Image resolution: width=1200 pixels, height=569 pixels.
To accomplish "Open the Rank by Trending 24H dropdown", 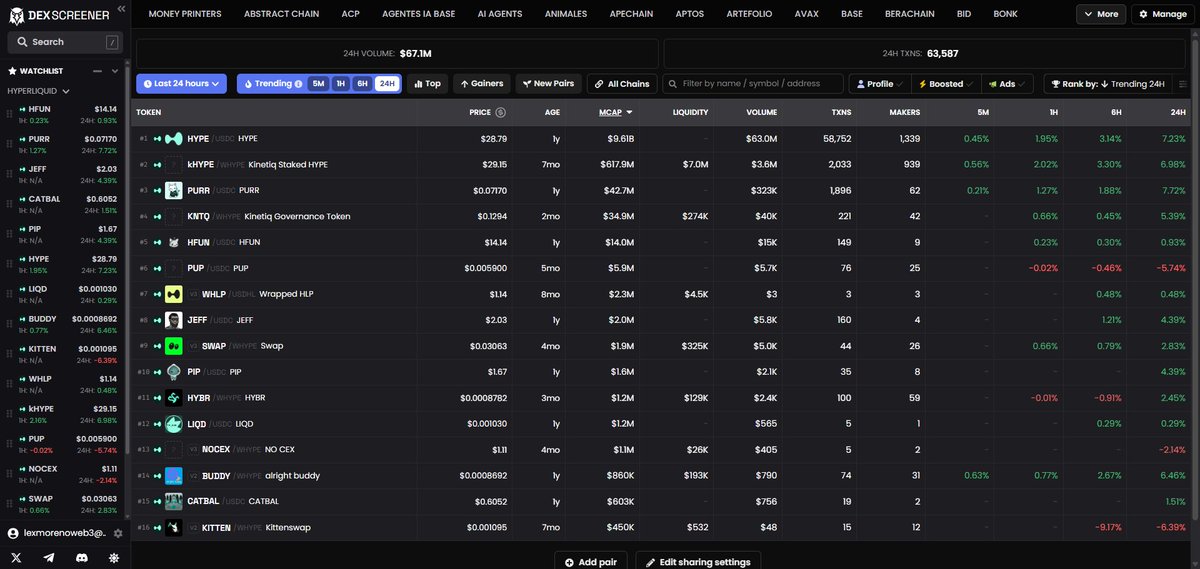I will (x=1108, y=84).
